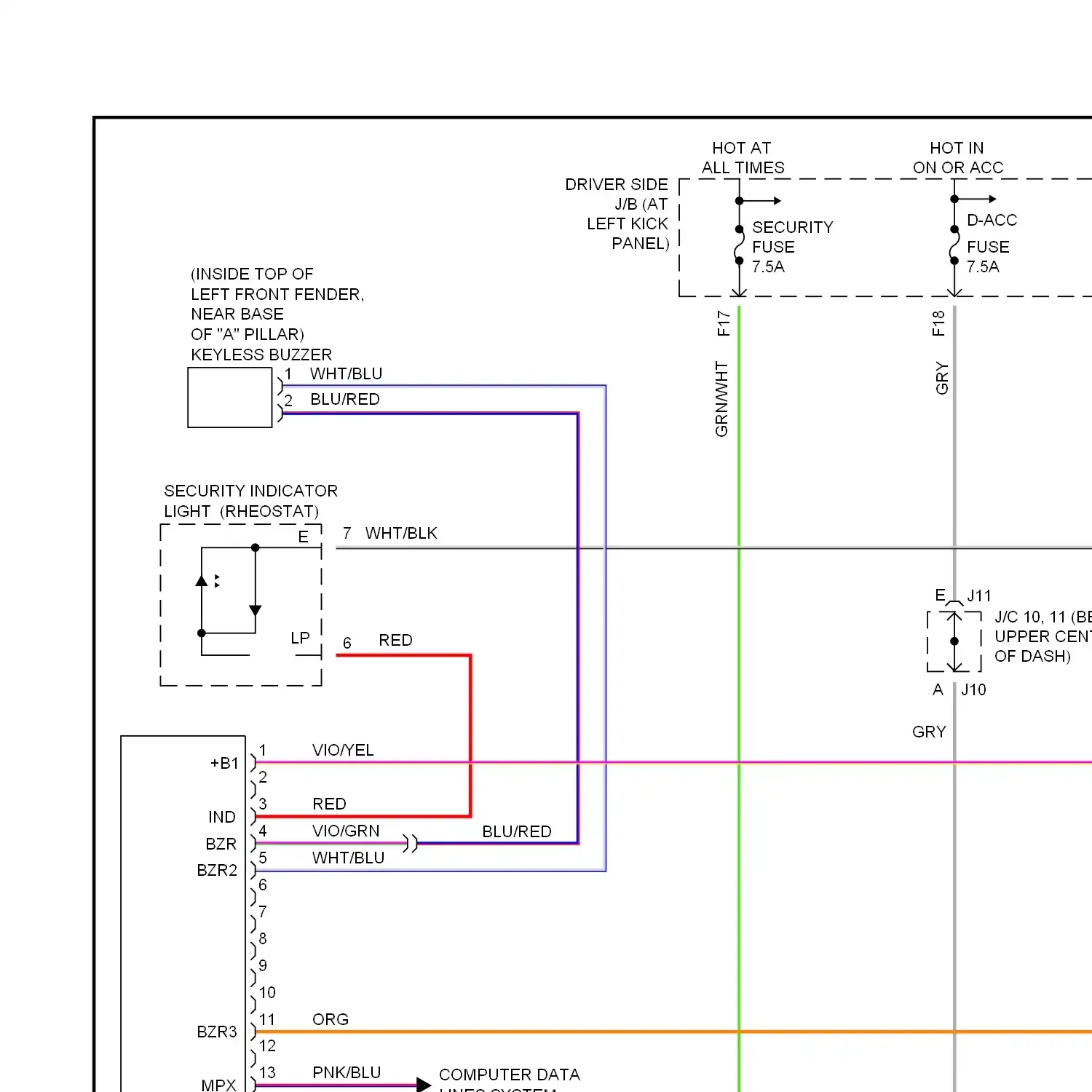Click the SECURITY FUSE 7.5A label
The image size is (1092, 1092).
pyautogui.click(x=792, y=247)
